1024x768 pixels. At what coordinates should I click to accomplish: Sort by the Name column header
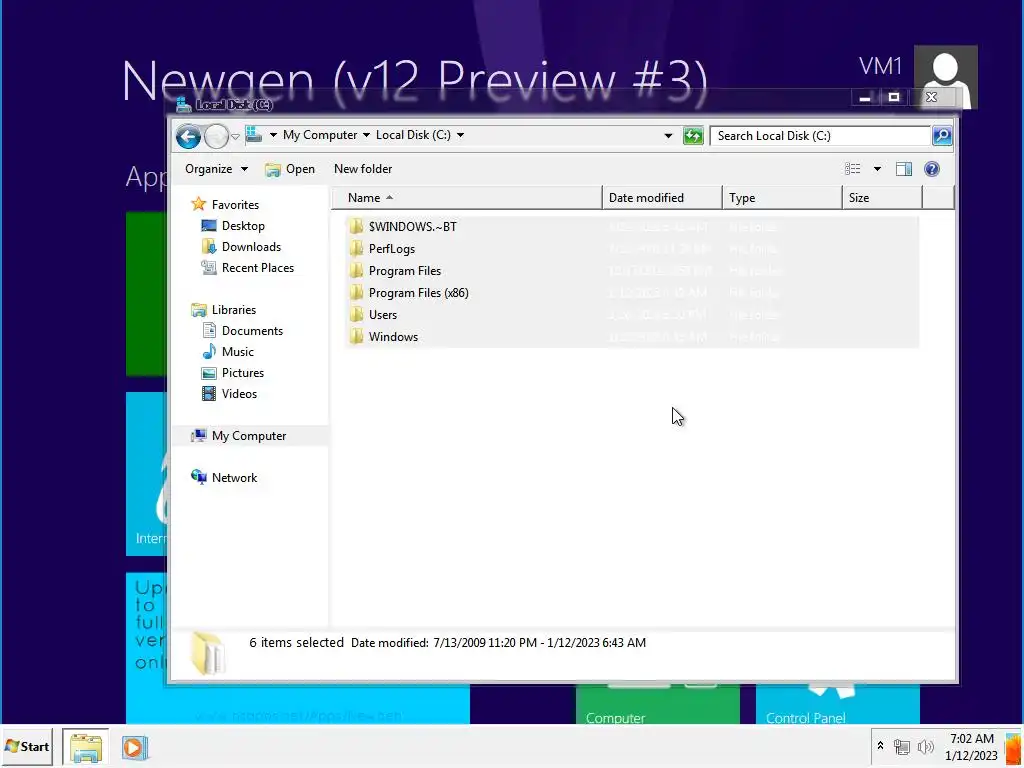(x=466, y=198)
